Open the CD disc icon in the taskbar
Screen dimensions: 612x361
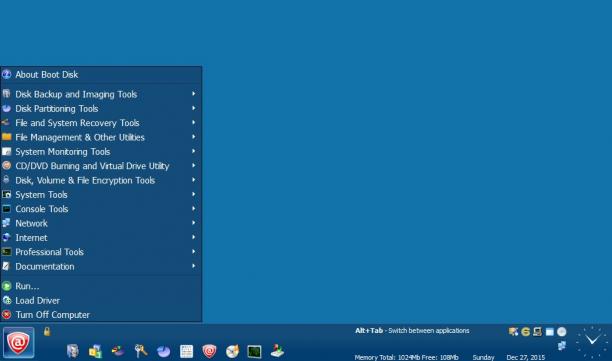232,351
